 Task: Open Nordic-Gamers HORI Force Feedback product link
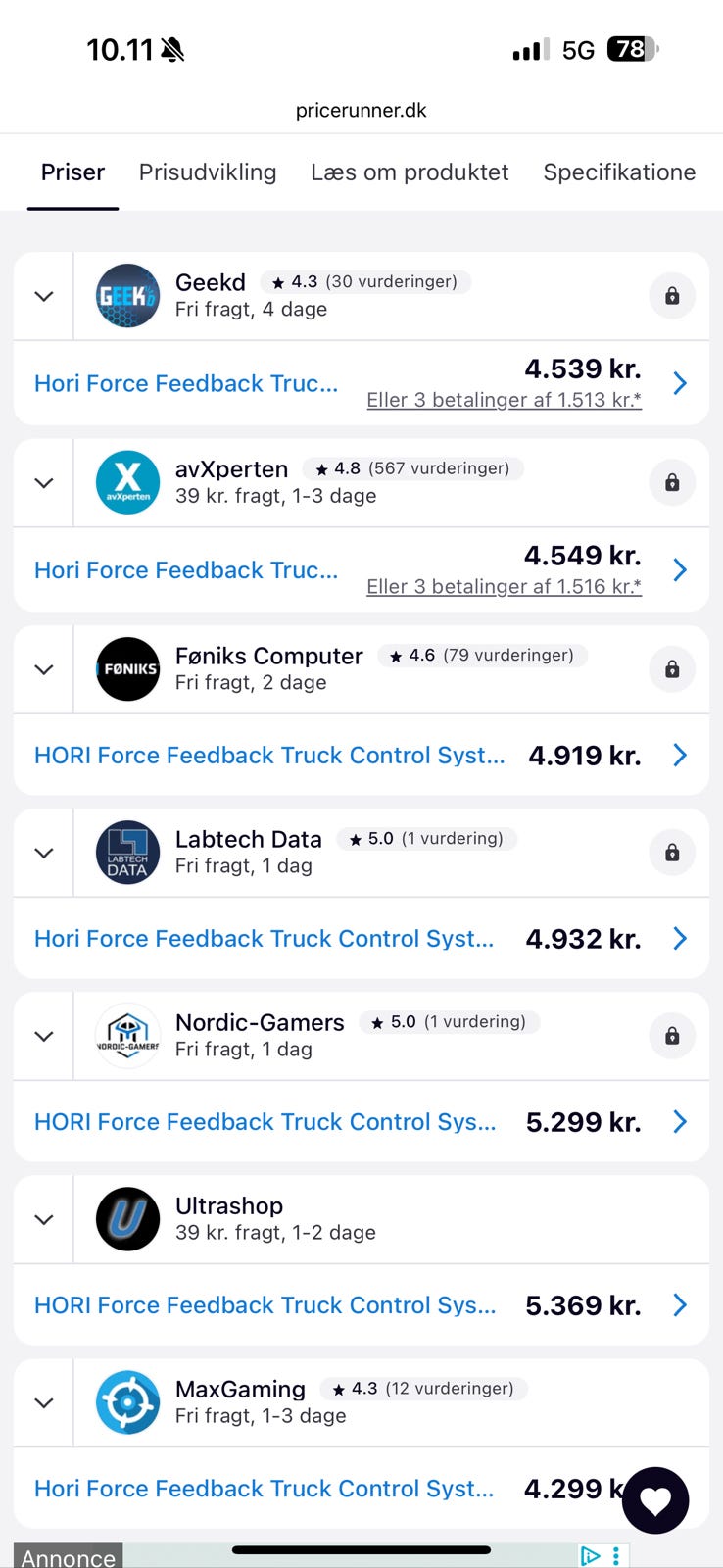coord(265,1122)
